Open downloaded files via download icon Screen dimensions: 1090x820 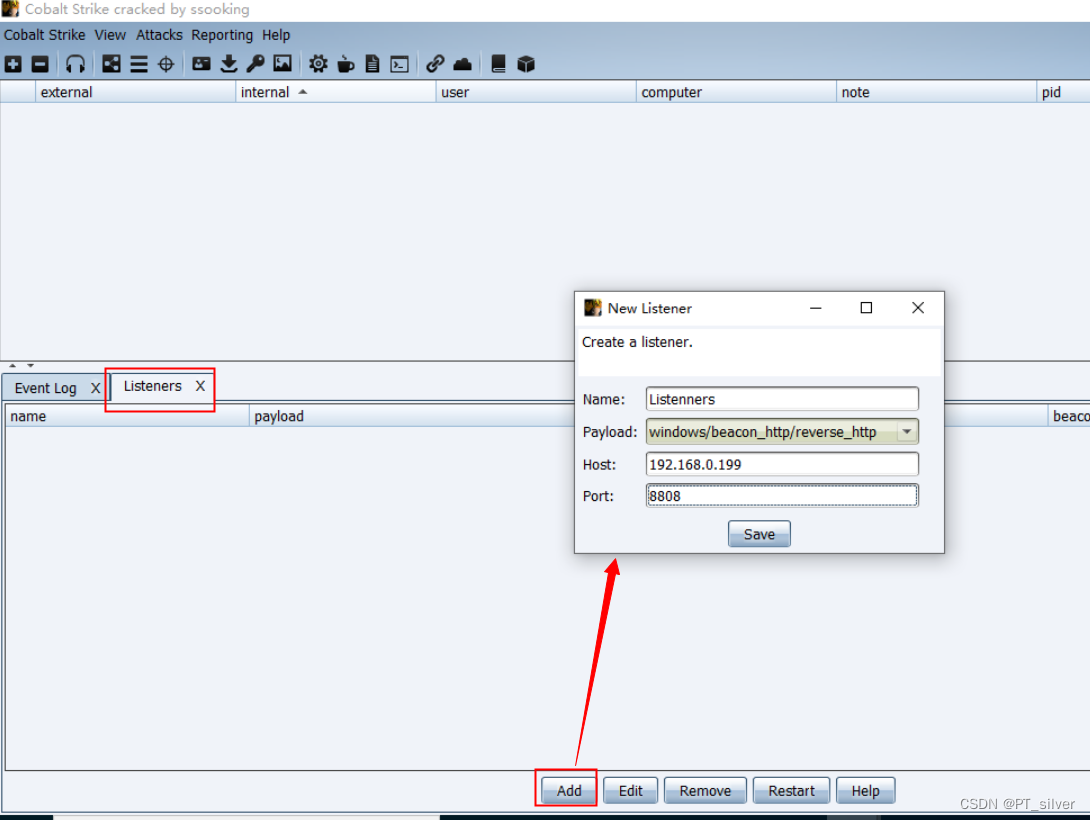229,65
